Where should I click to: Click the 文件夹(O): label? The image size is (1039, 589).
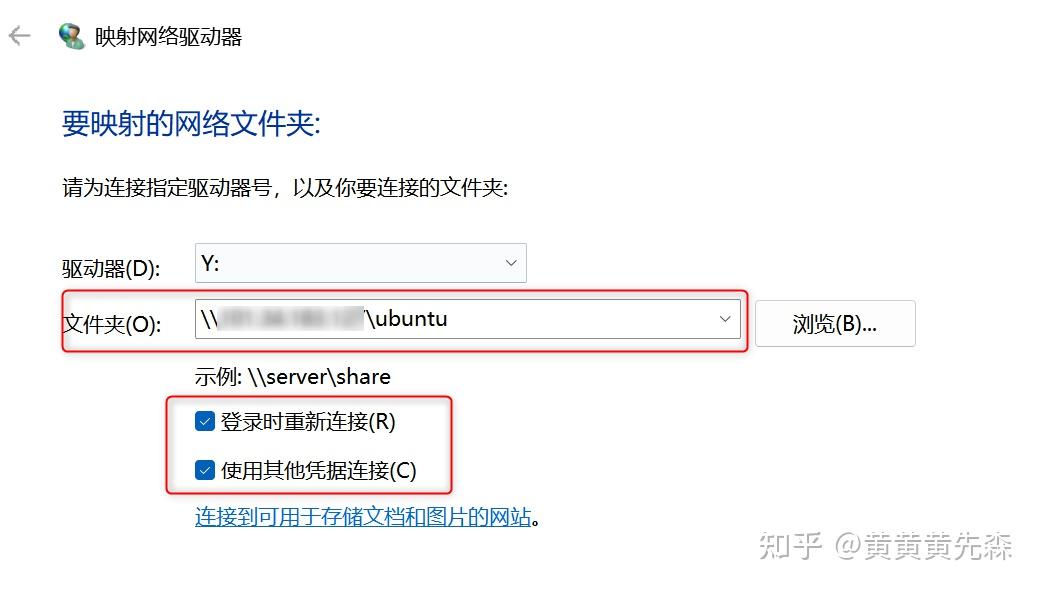click(111, 325)
